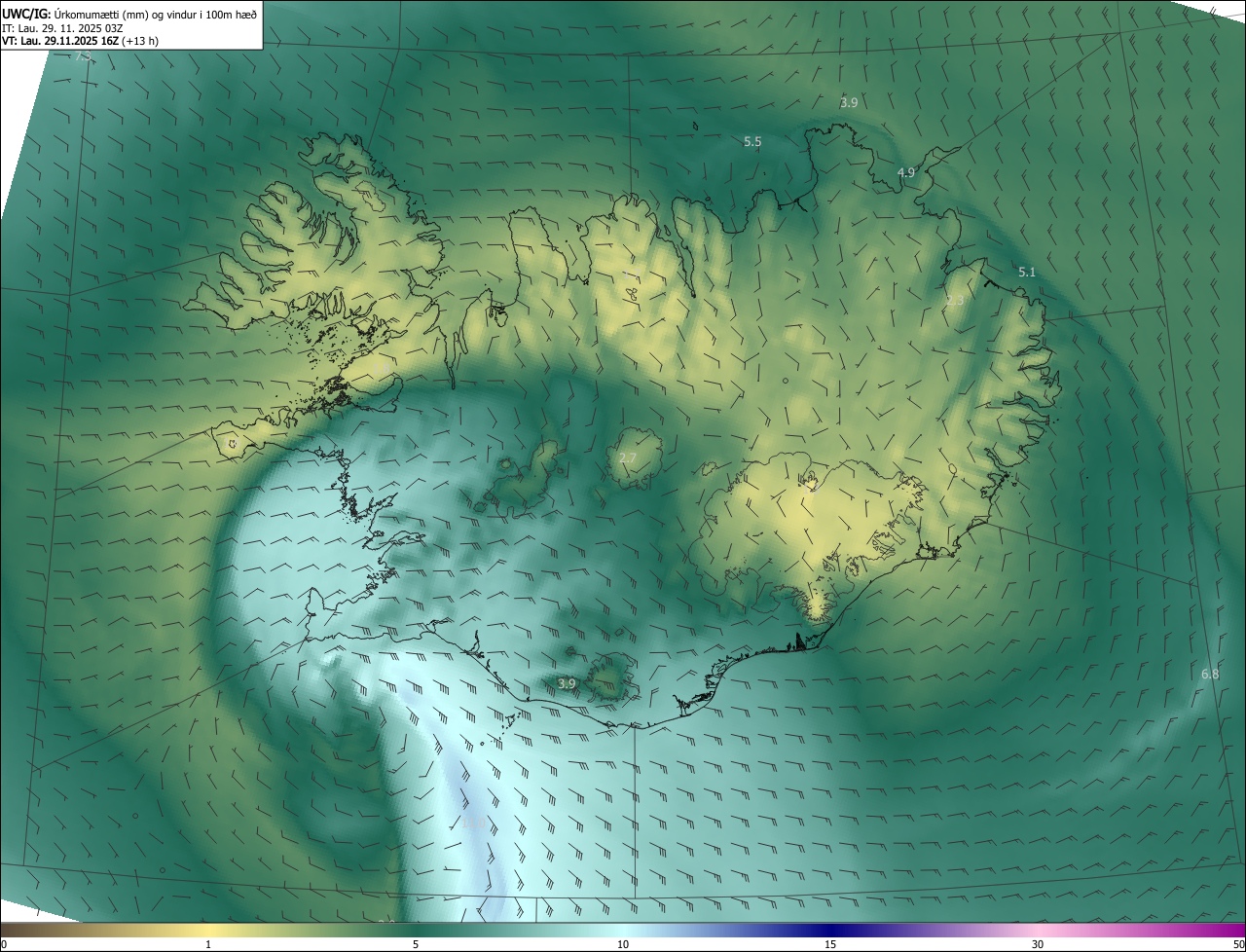Click the colorbar tick label "10"
The width and height of the screenshot is (1246, 952).
point(623,944)
